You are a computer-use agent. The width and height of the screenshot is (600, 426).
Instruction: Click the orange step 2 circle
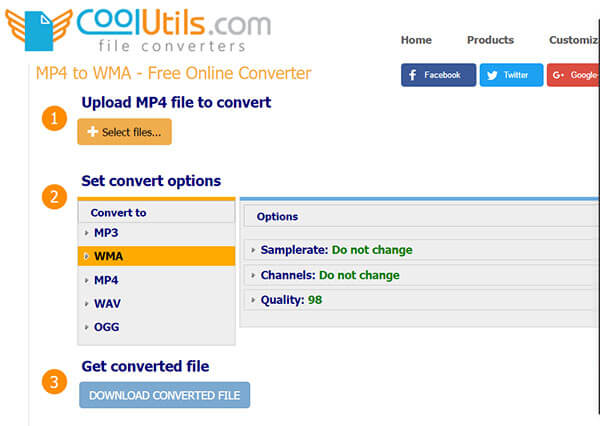(x=54, y=197)
